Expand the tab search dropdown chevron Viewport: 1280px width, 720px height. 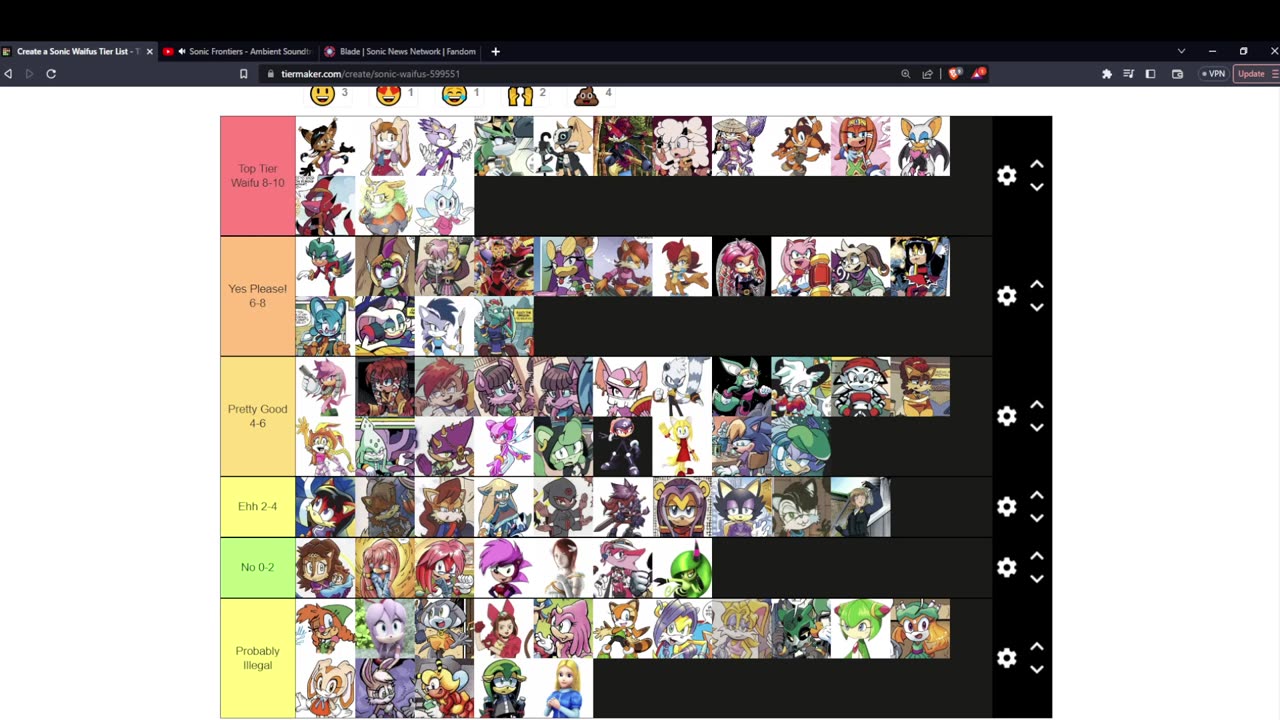click(1181, 51)
